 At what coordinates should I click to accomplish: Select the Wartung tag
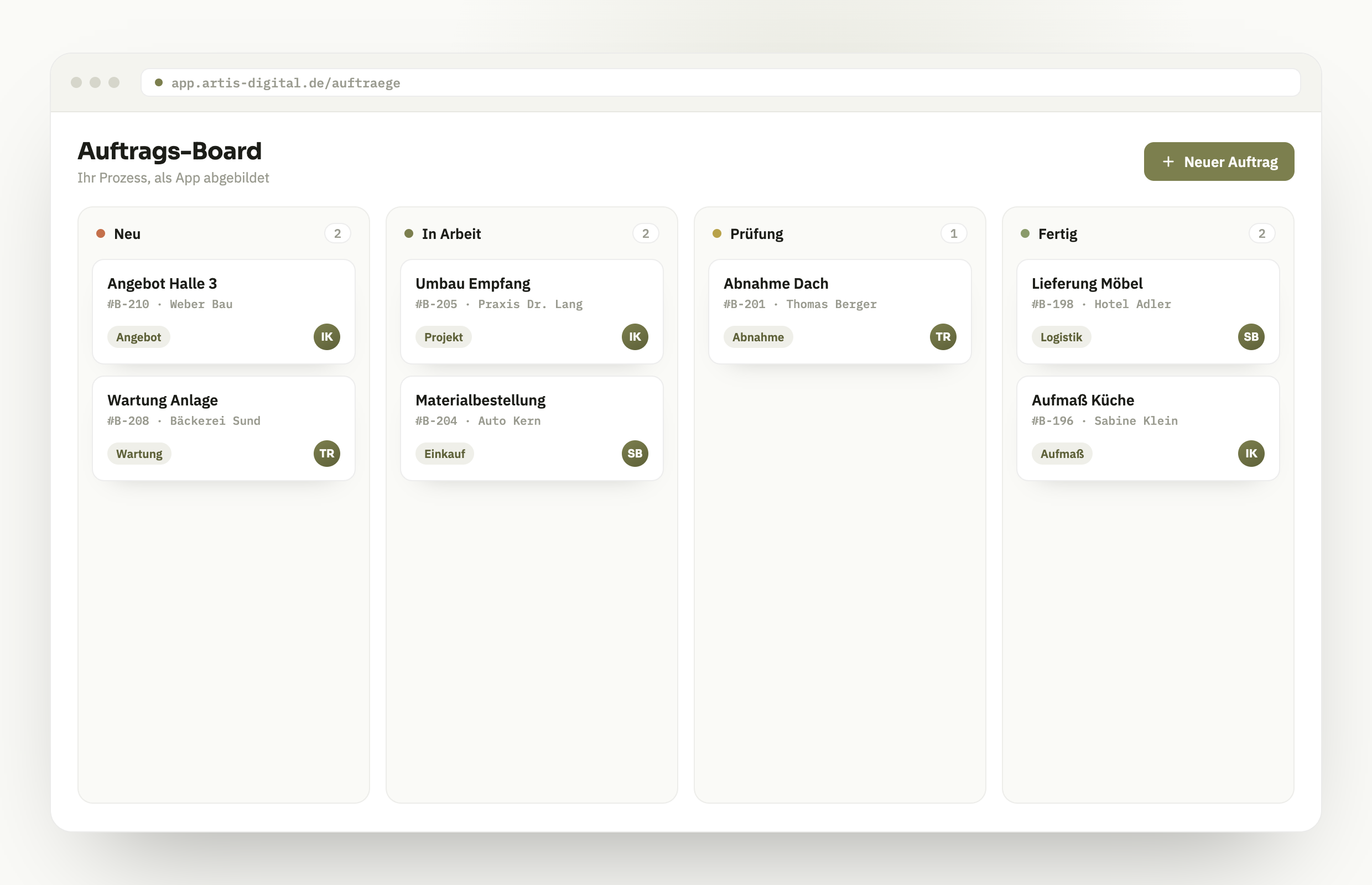[139, 454]
